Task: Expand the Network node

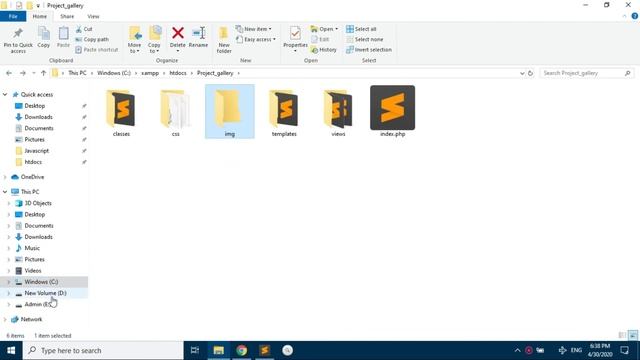Action: (5, 319)
